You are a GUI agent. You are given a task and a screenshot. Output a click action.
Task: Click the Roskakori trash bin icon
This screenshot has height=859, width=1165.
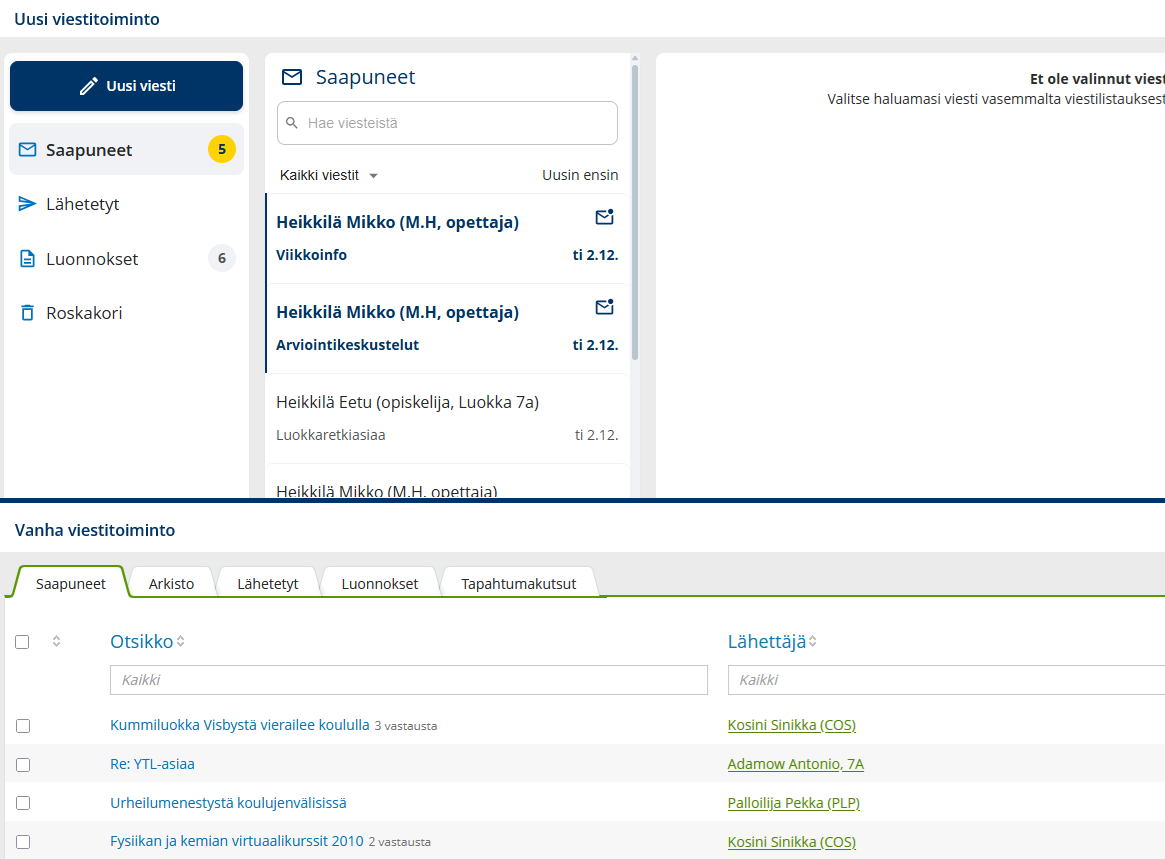coord(27,313)
